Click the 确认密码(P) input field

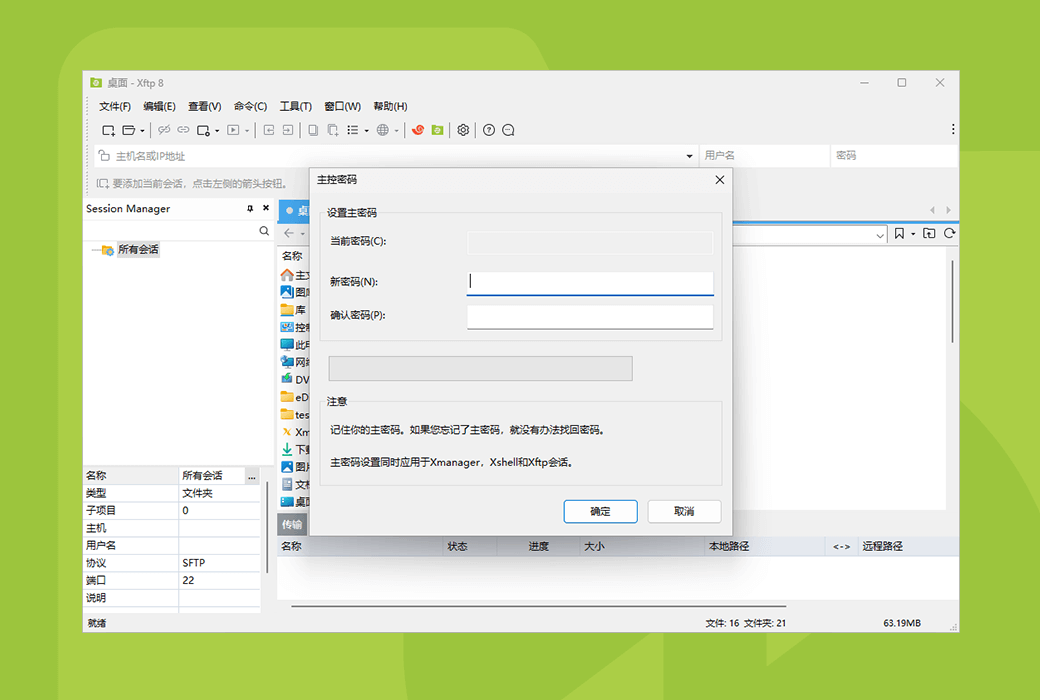pyautogui.click(x=590, y=316)
